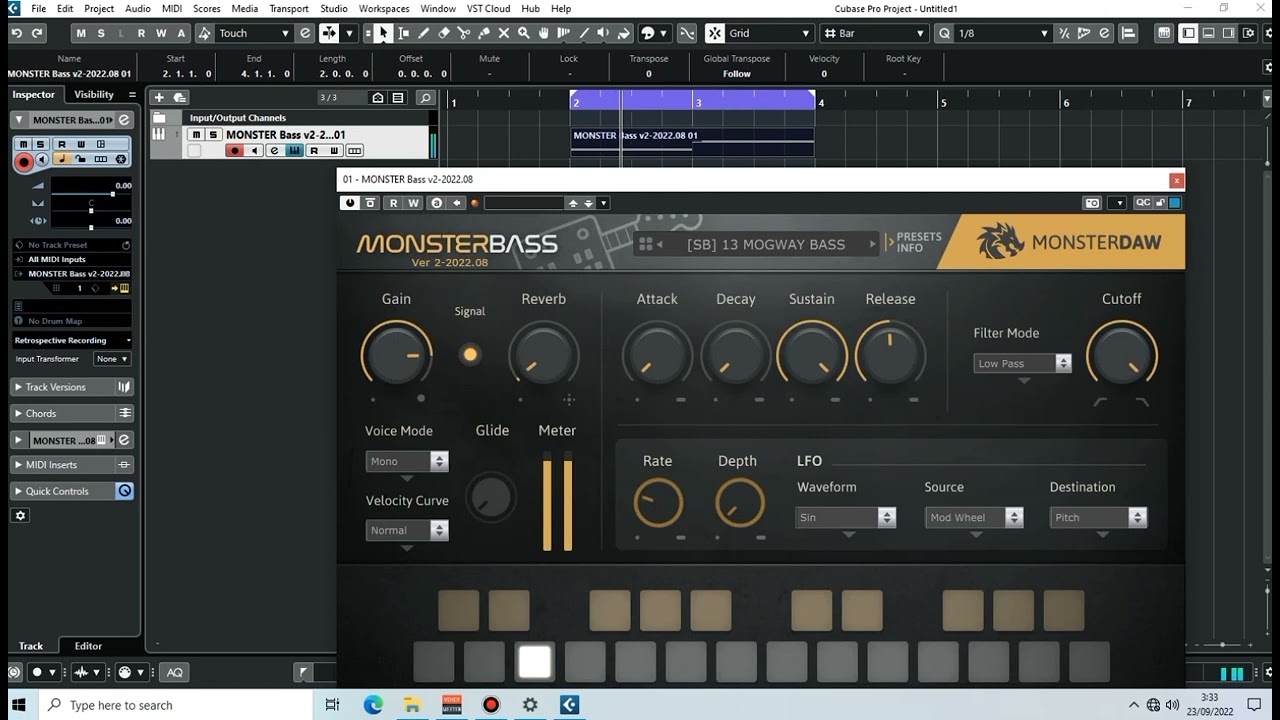Click the Undo arrow icon
Screen dimensions: 1280x720
point(16,33)
